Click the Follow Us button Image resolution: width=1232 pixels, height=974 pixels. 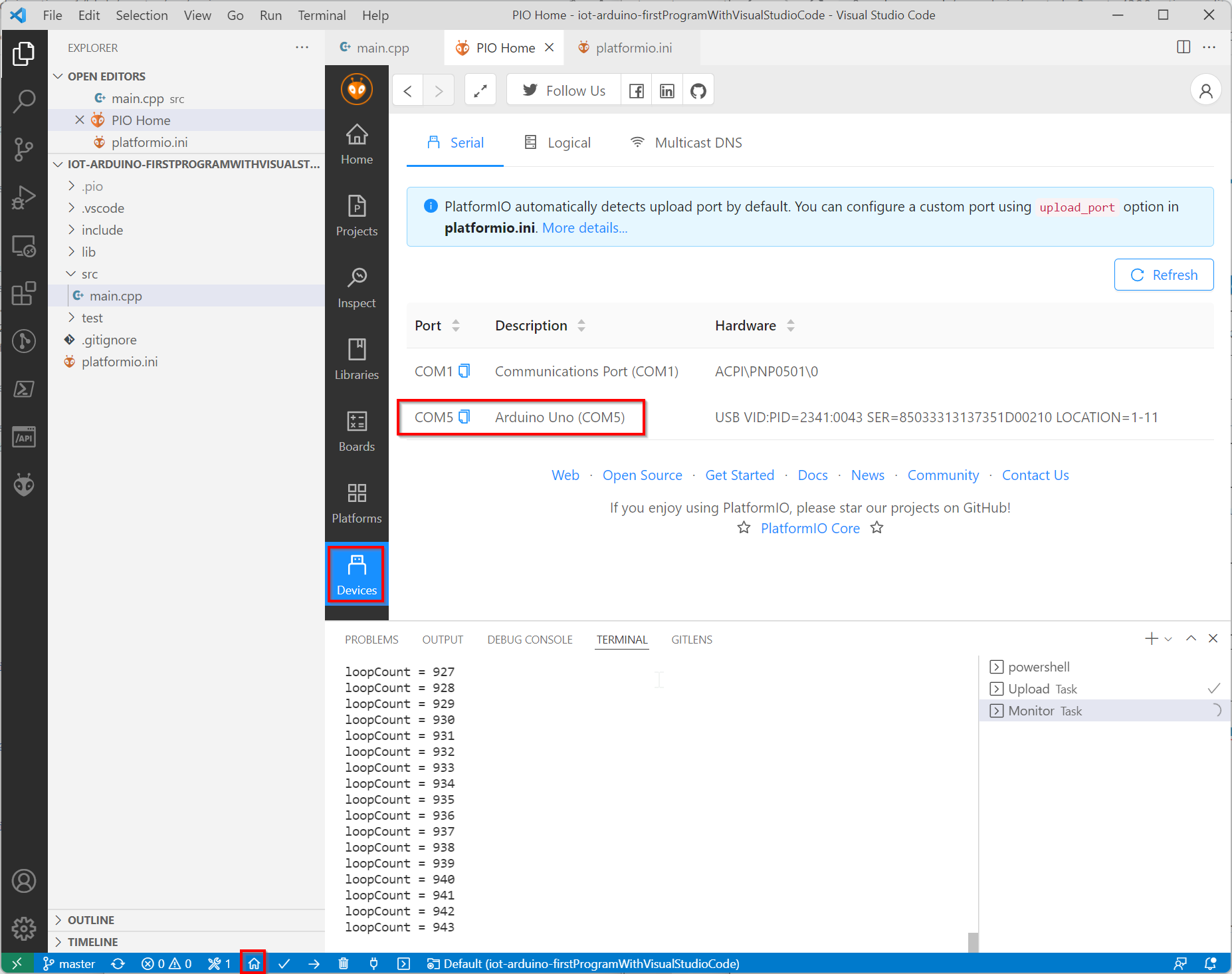564,90
